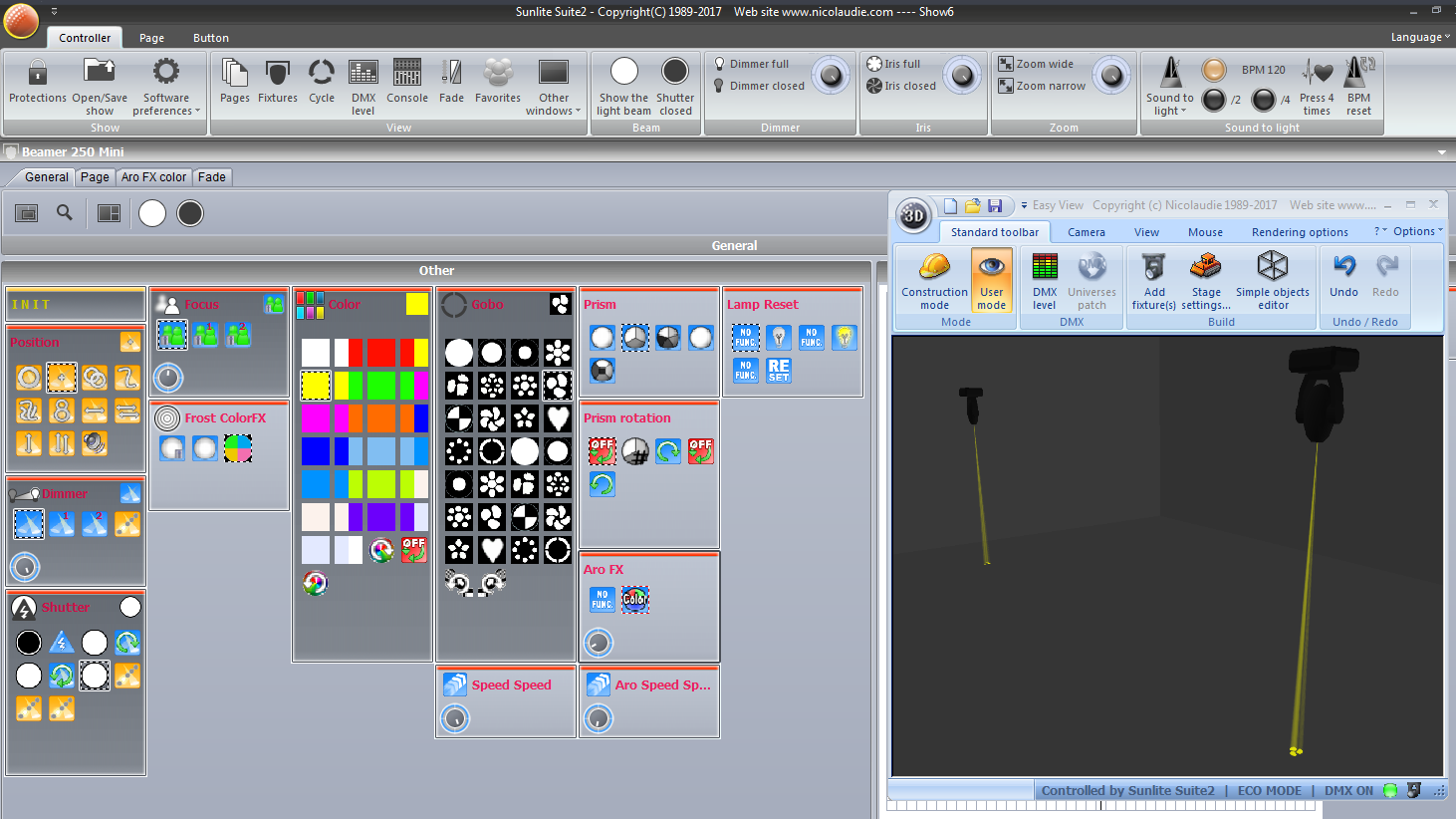Click the INIT scene button
Image resolution: width=1456 pixels, height=819 pixels.
(x=76, y=304)
